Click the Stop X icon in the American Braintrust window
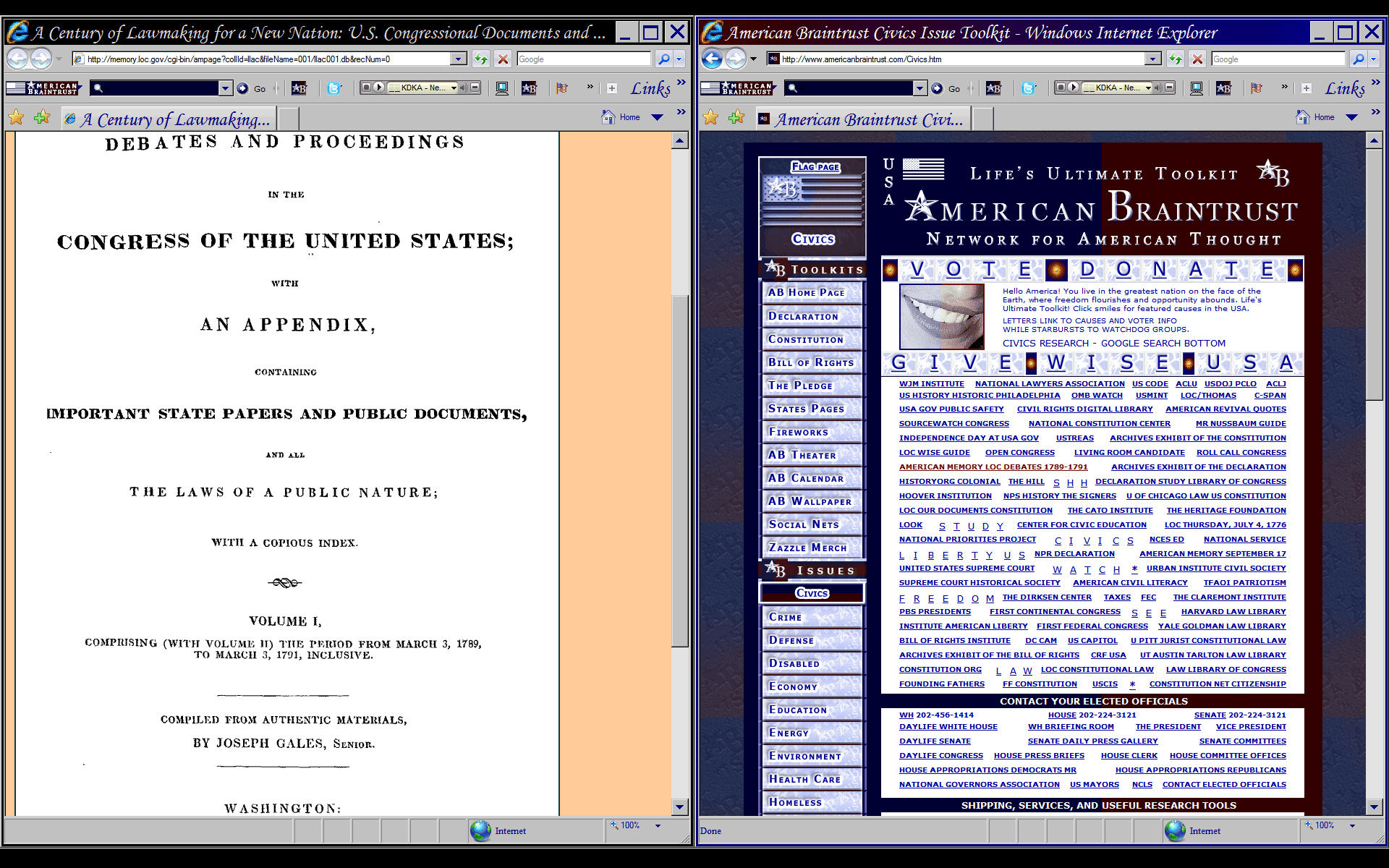Screen dimensions: 1389x868 click(x=1198, y=59)
